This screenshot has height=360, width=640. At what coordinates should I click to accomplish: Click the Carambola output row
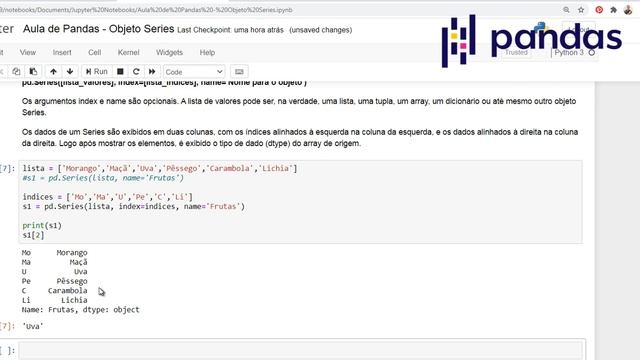tap(55, 291)
